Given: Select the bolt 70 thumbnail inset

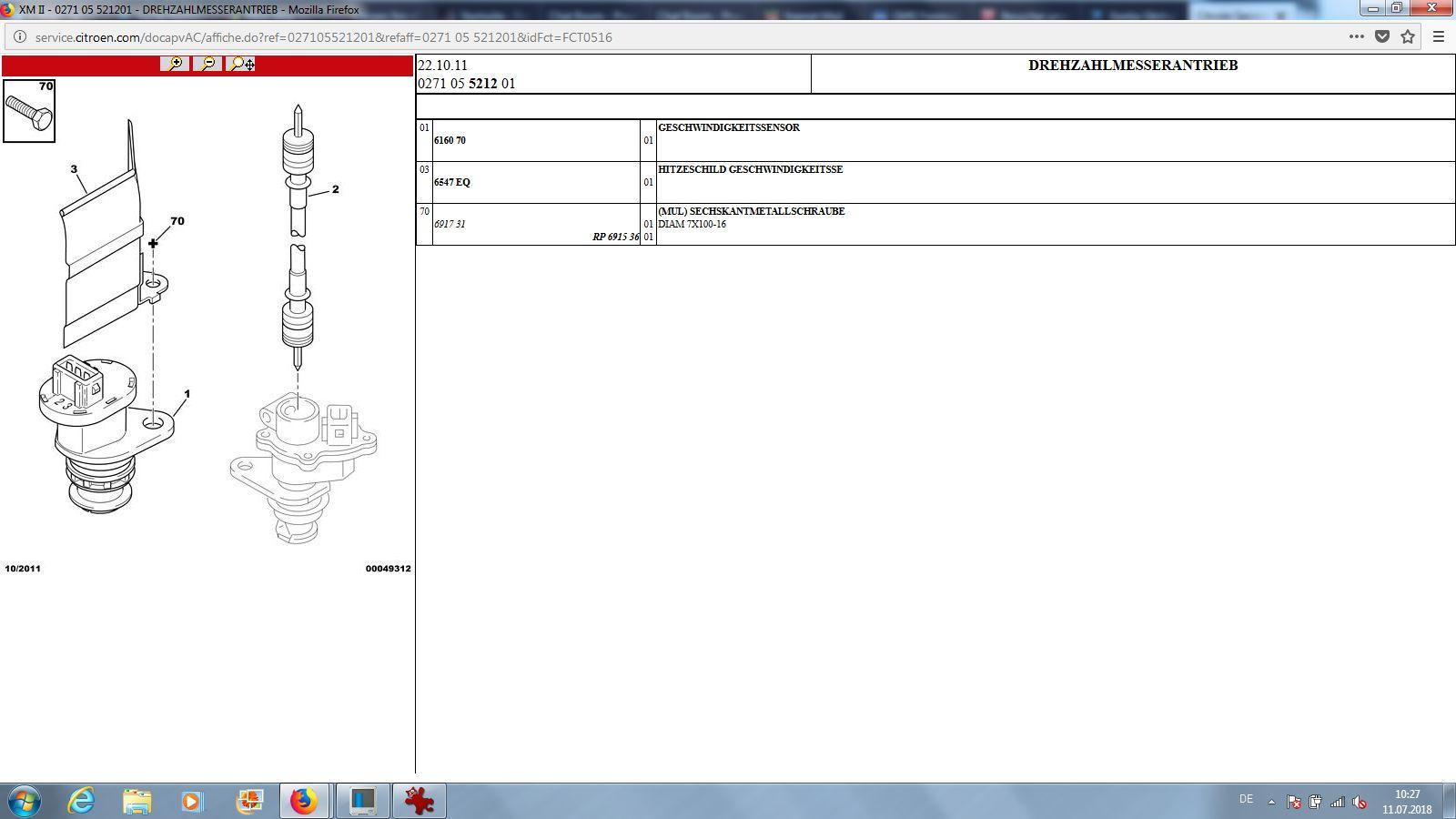Looking at the screenshot, I should pos(29,111).
